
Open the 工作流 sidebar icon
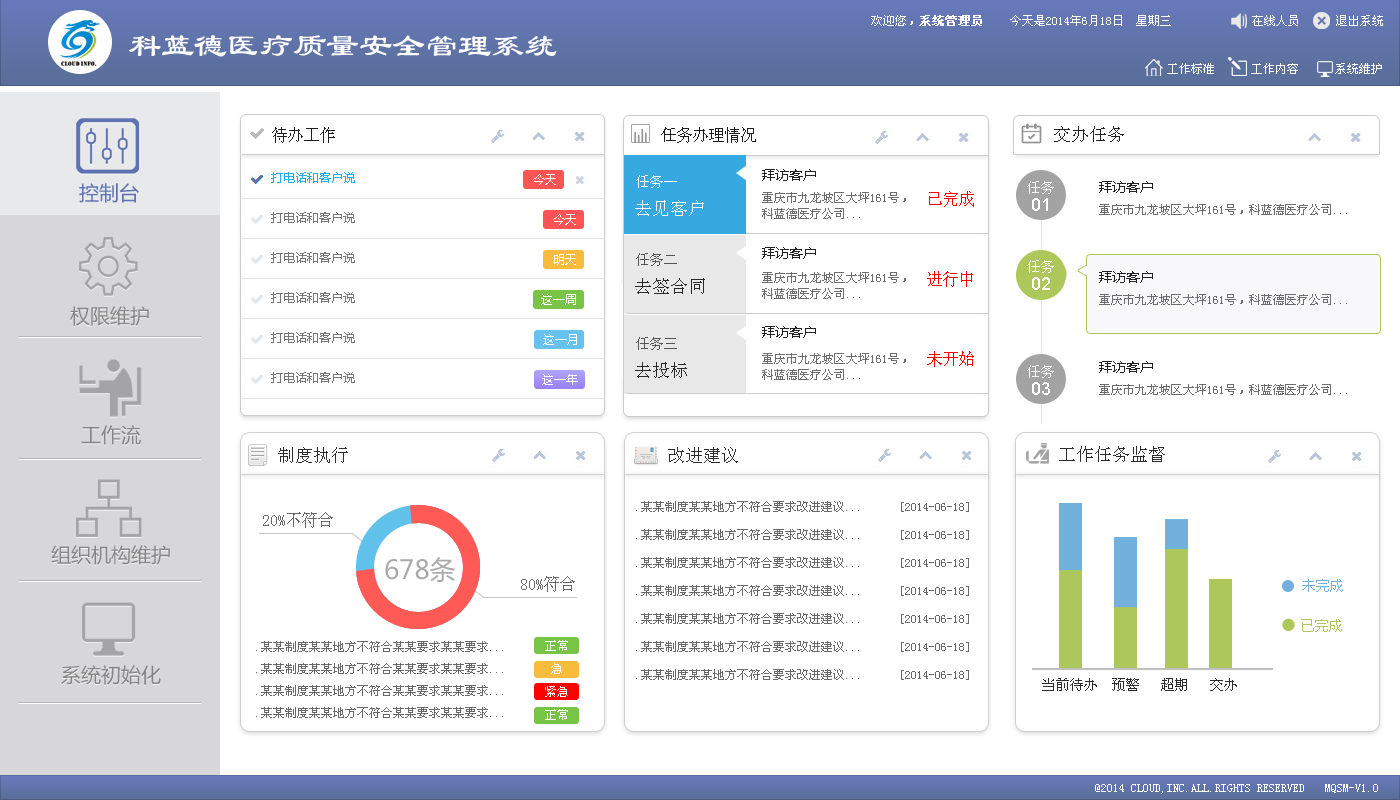(110, 387)
